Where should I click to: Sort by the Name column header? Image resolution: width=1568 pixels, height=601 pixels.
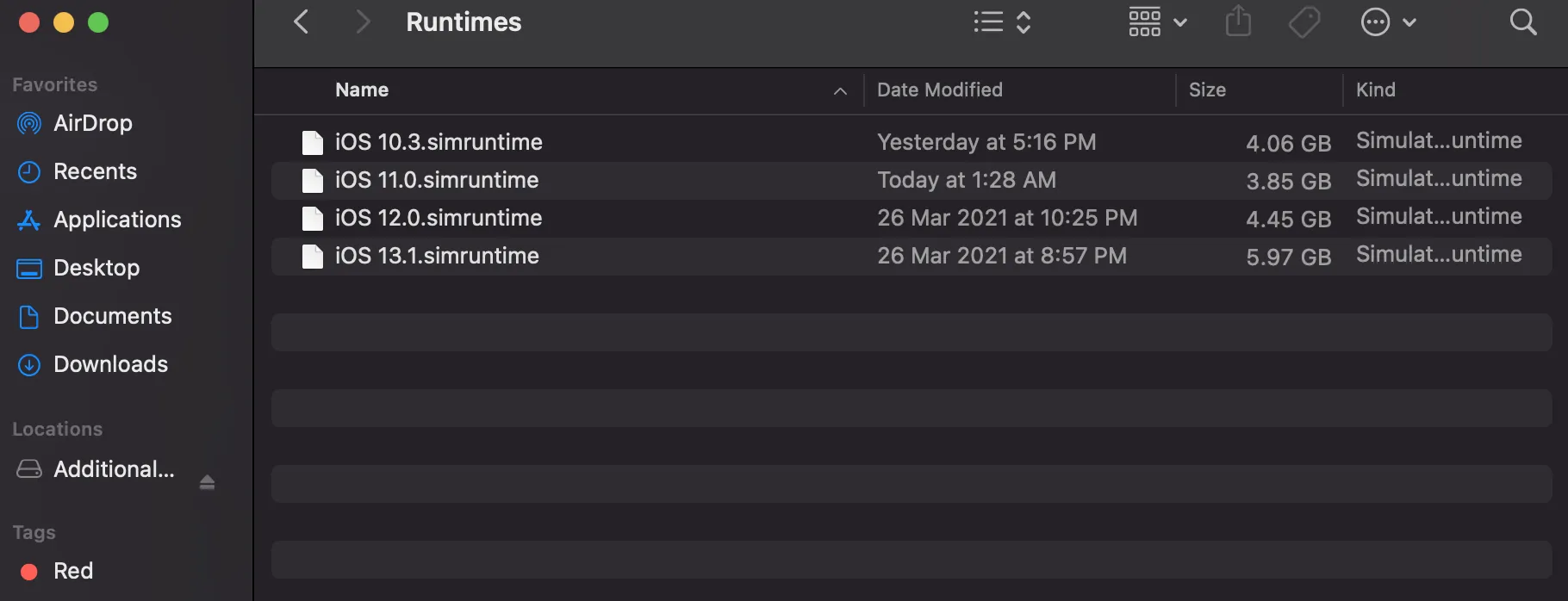pyautogui.click(x=362, y=90)
